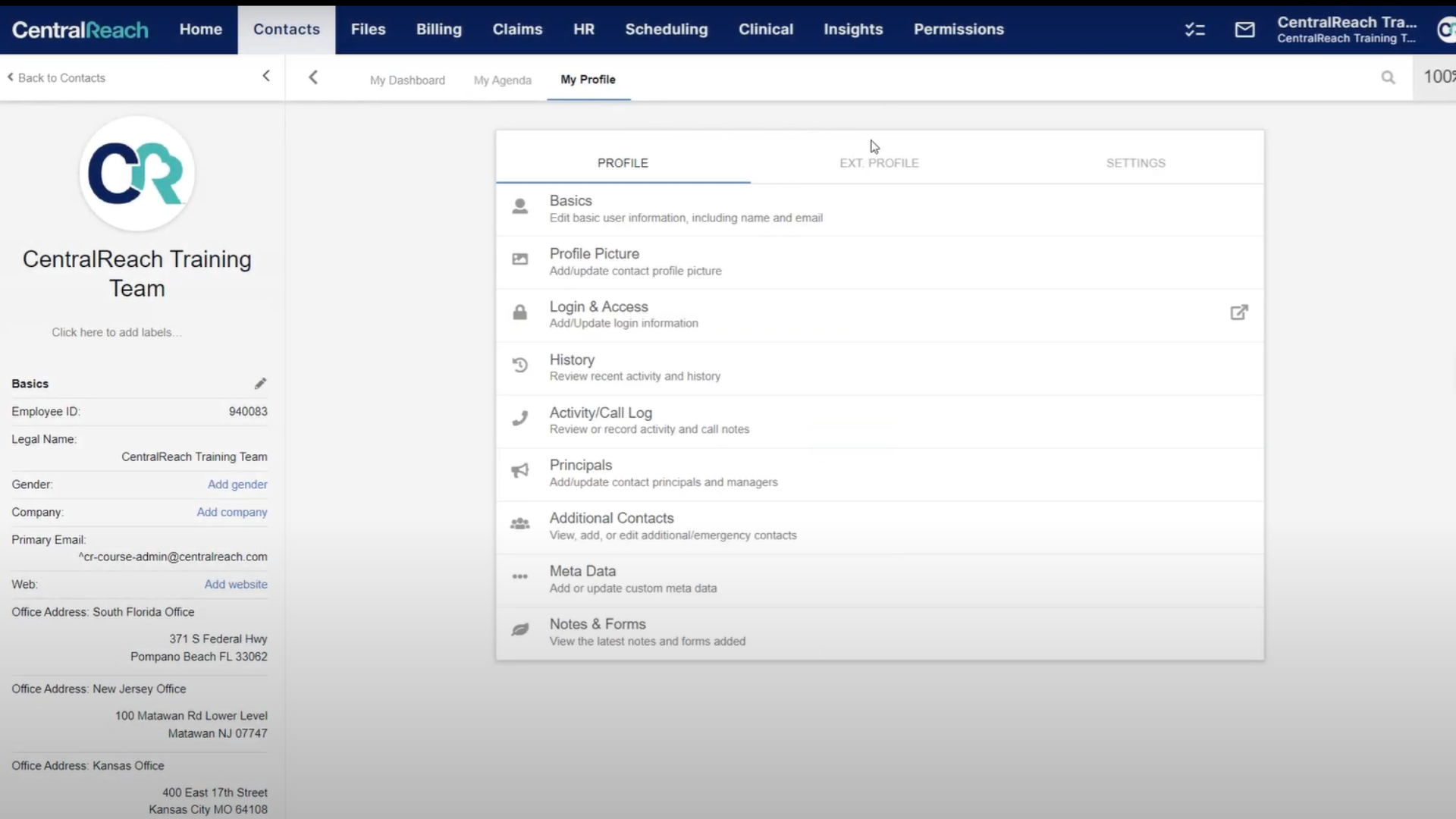The height and width of the screenshot is (819, 1456).
Task: Click Employee ID value 940083
Action: [248, 412]
